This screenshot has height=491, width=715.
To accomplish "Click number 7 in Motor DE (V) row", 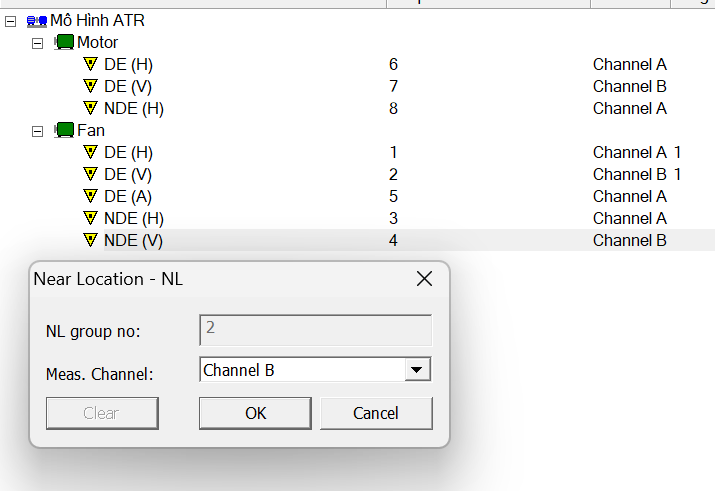I will [x=393, y=86].
